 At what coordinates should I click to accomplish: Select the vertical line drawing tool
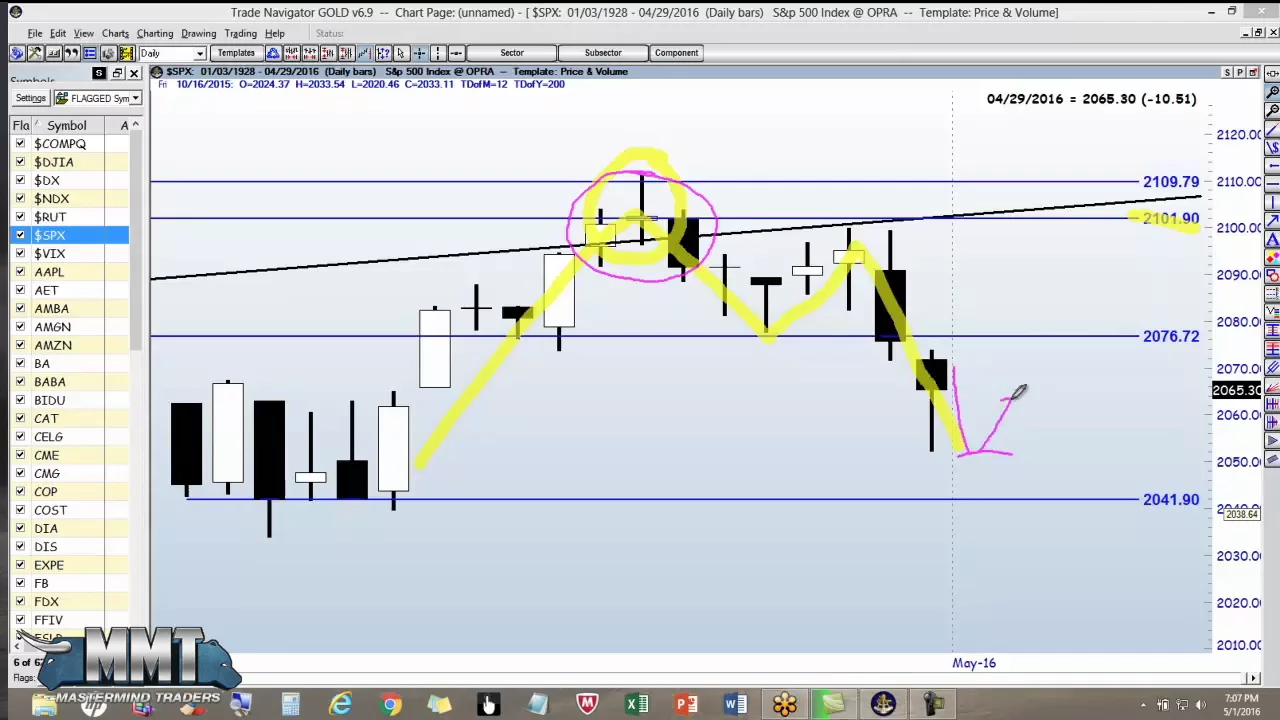coord(1272,203)
